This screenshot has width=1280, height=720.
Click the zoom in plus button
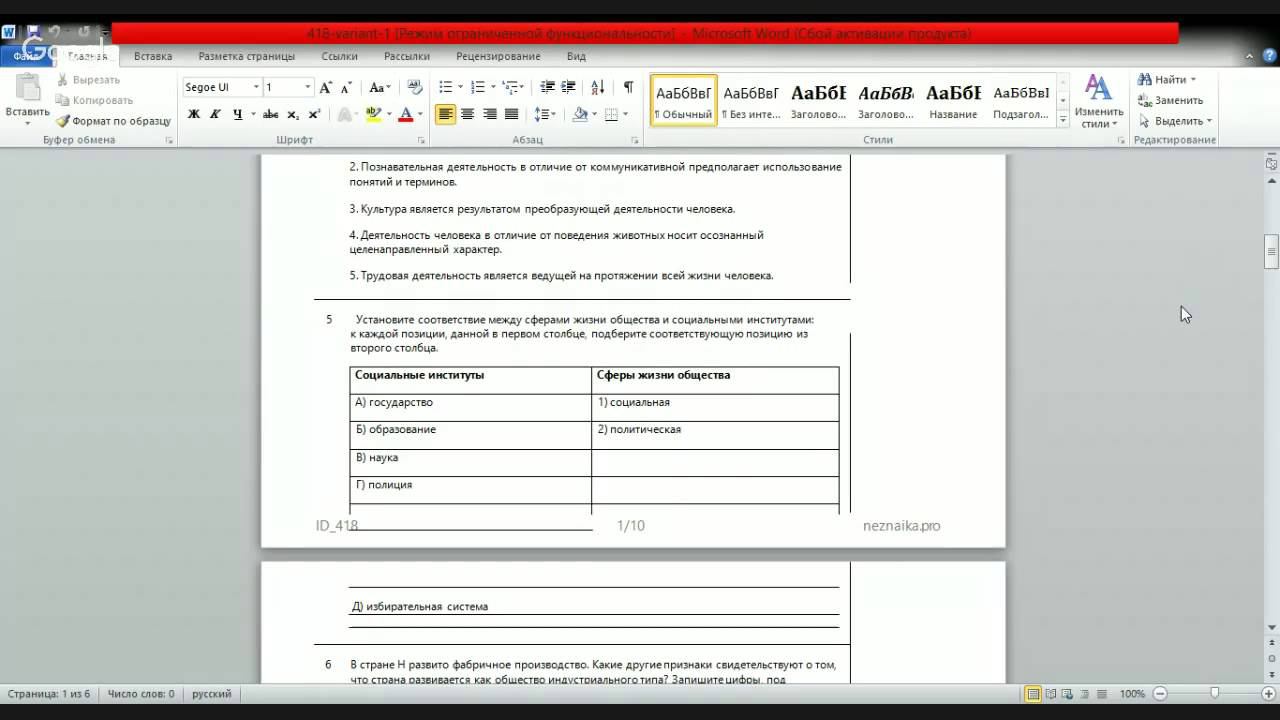tap(1268, 694)
